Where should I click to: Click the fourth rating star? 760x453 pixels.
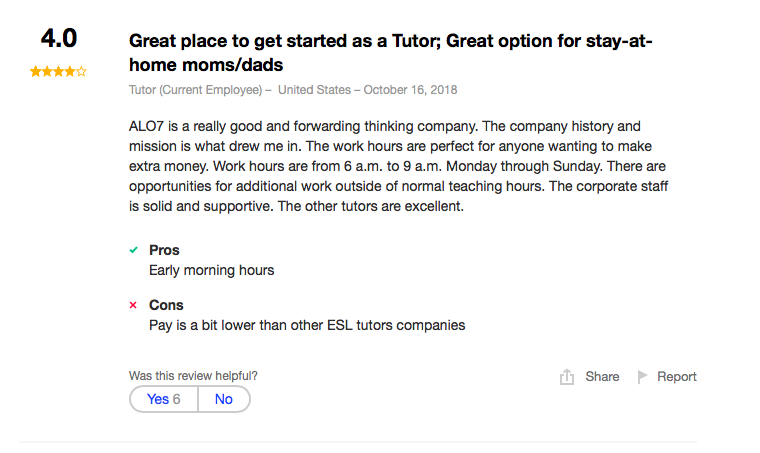pos(69,72)
